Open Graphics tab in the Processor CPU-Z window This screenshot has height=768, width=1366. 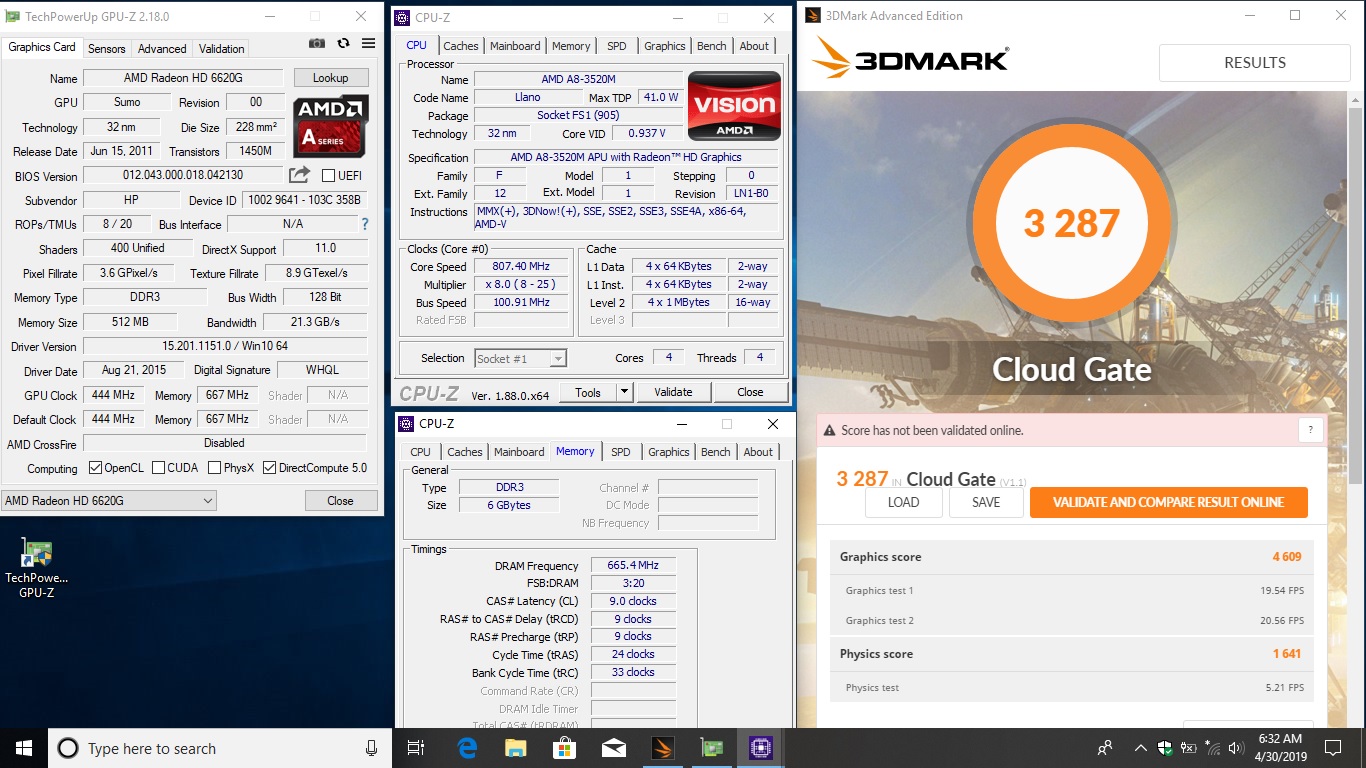[x=665, y=46]
